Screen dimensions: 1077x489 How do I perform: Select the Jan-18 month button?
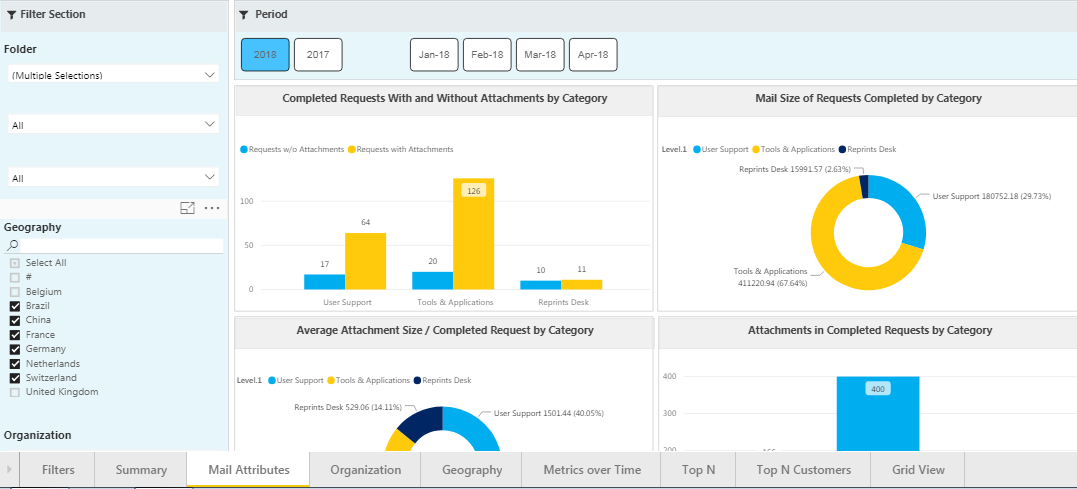(x=434, y=55)
